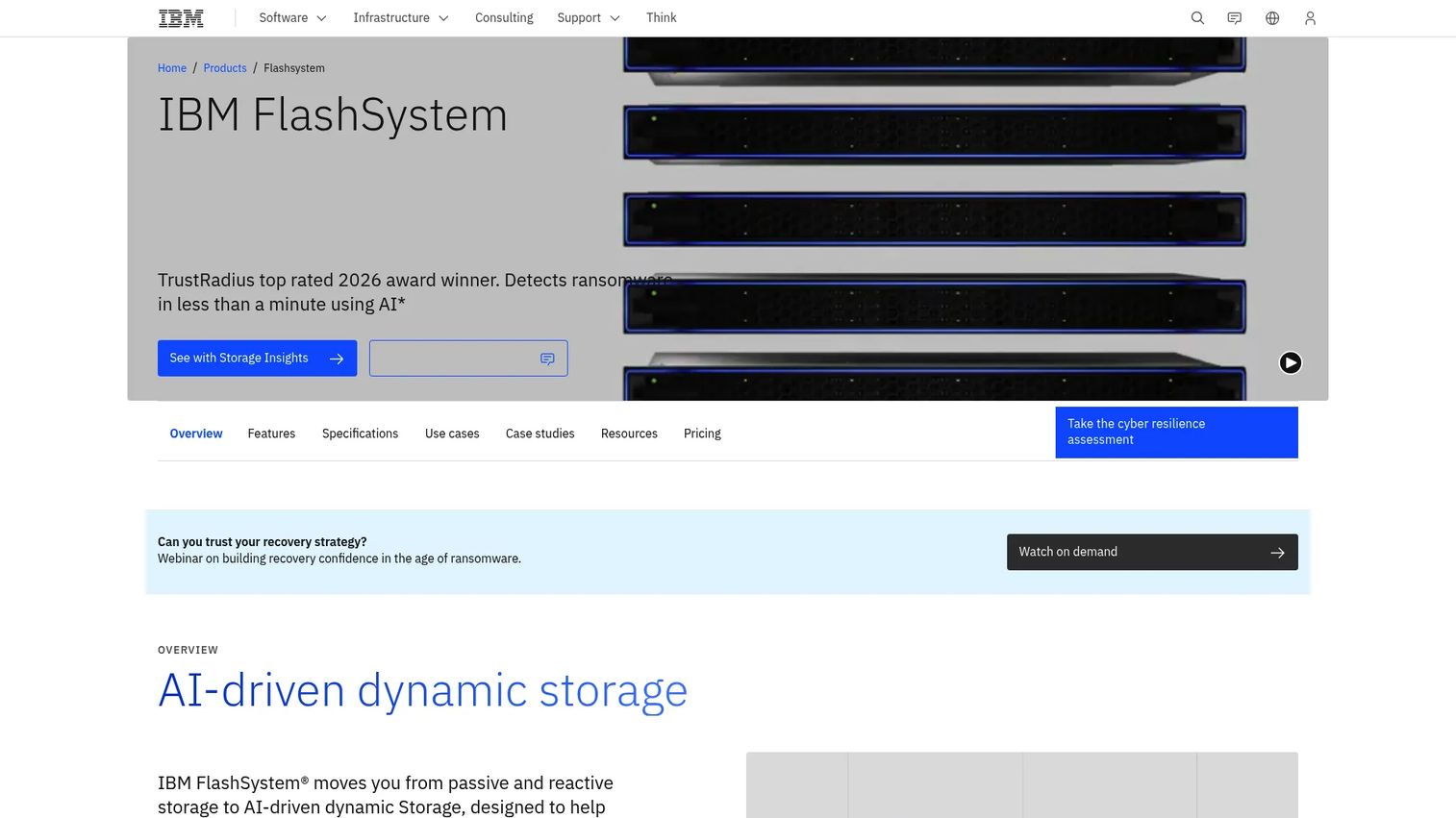This screenshot has width=1456, height=818.
Task: Select the Overview tab
Action: coord(196,434)
